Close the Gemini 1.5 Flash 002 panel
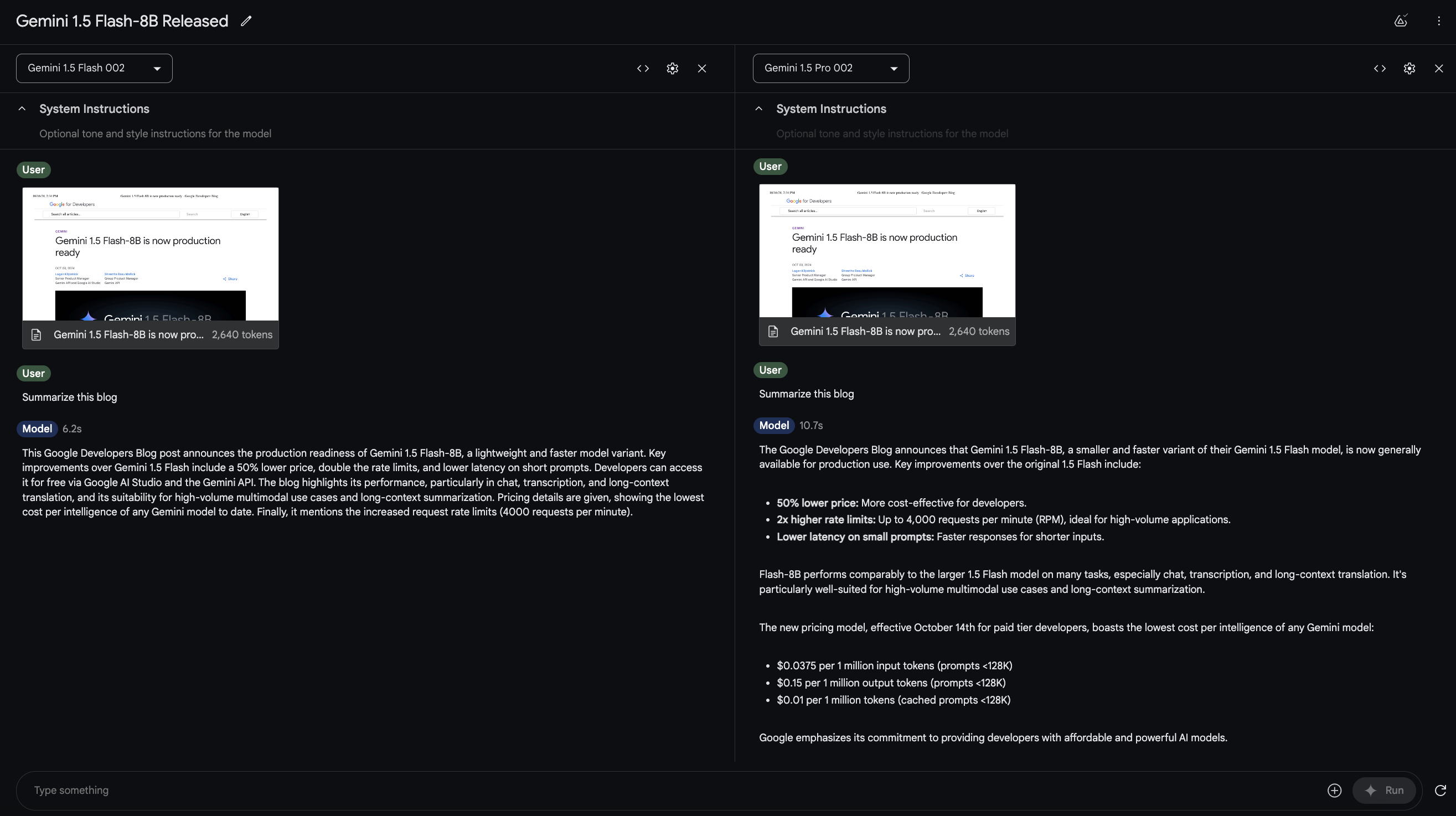The width and height of the screenshot is (1456, 816). 701,69
